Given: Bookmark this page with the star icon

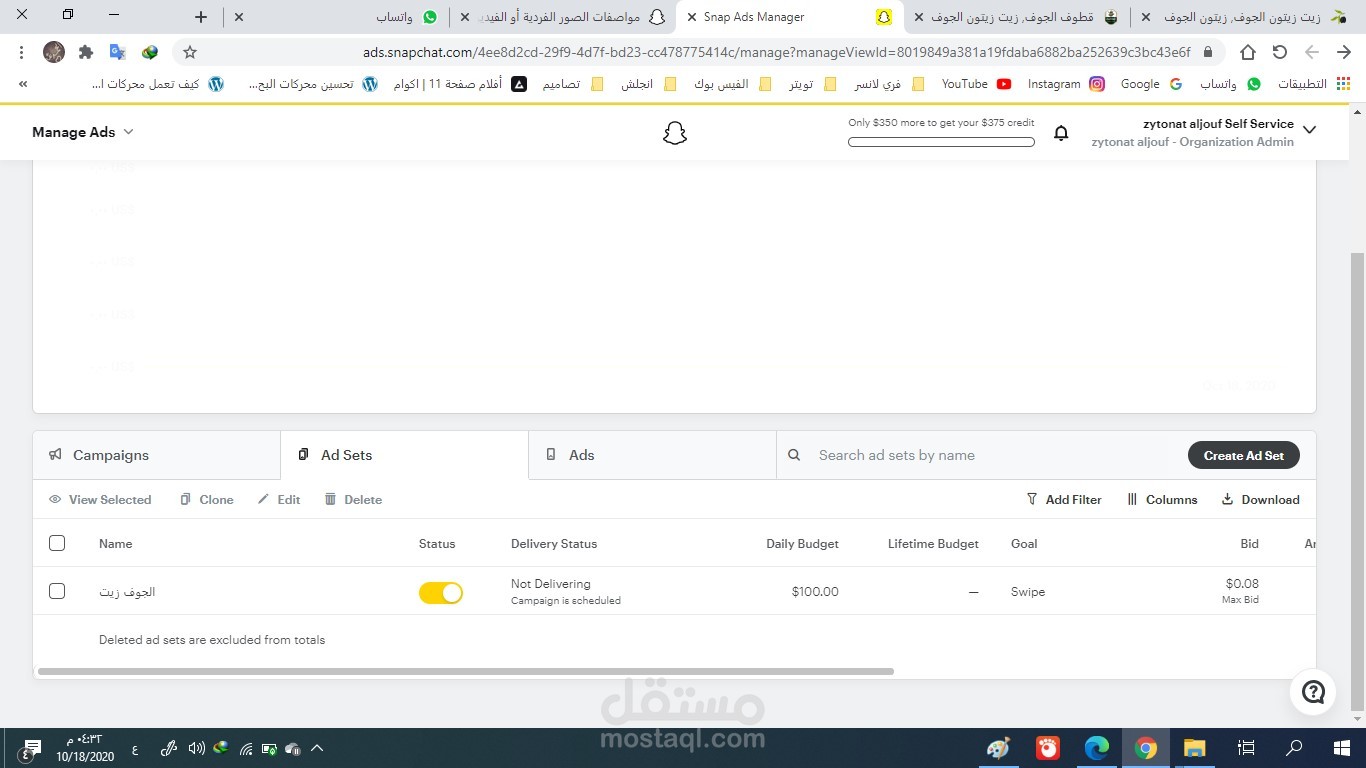Looking at the screenshot, I should coord(190,52).
